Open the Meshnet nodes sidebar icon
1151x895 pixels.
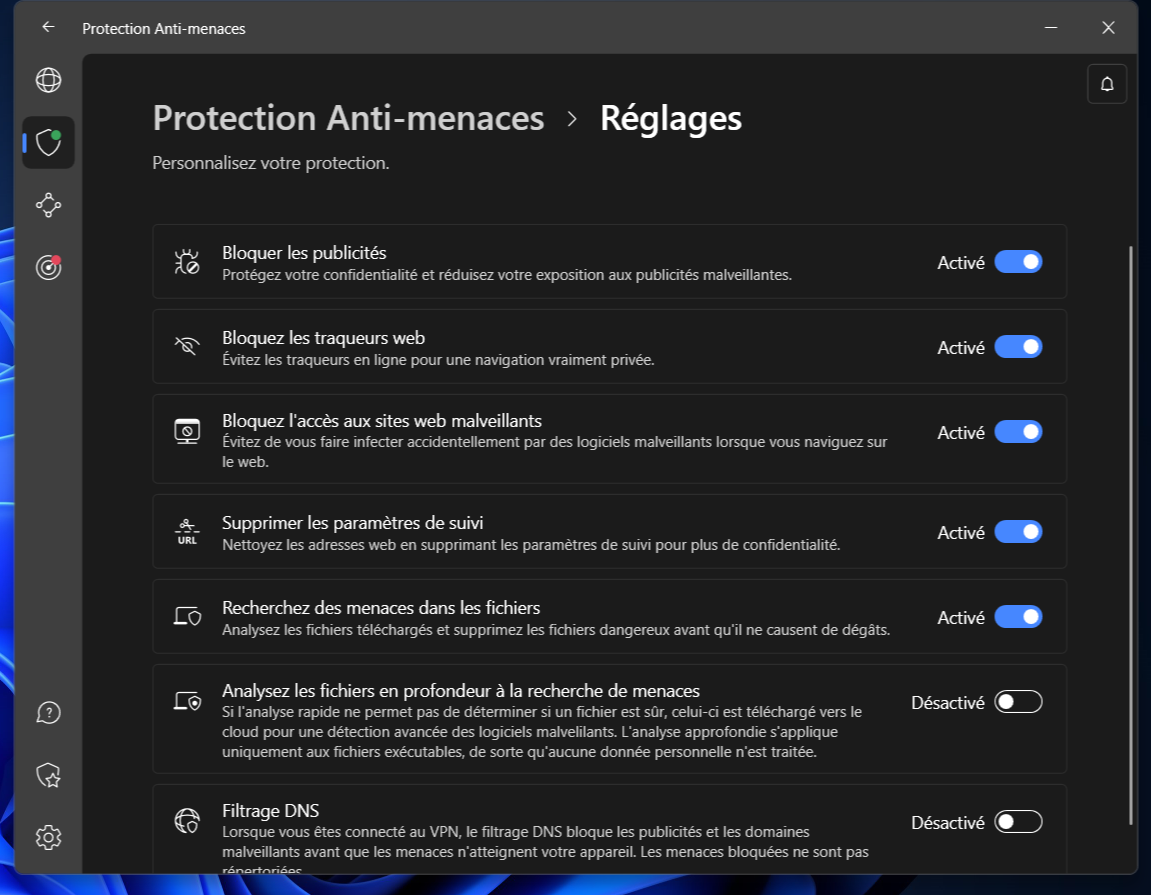tap(48, 205)
